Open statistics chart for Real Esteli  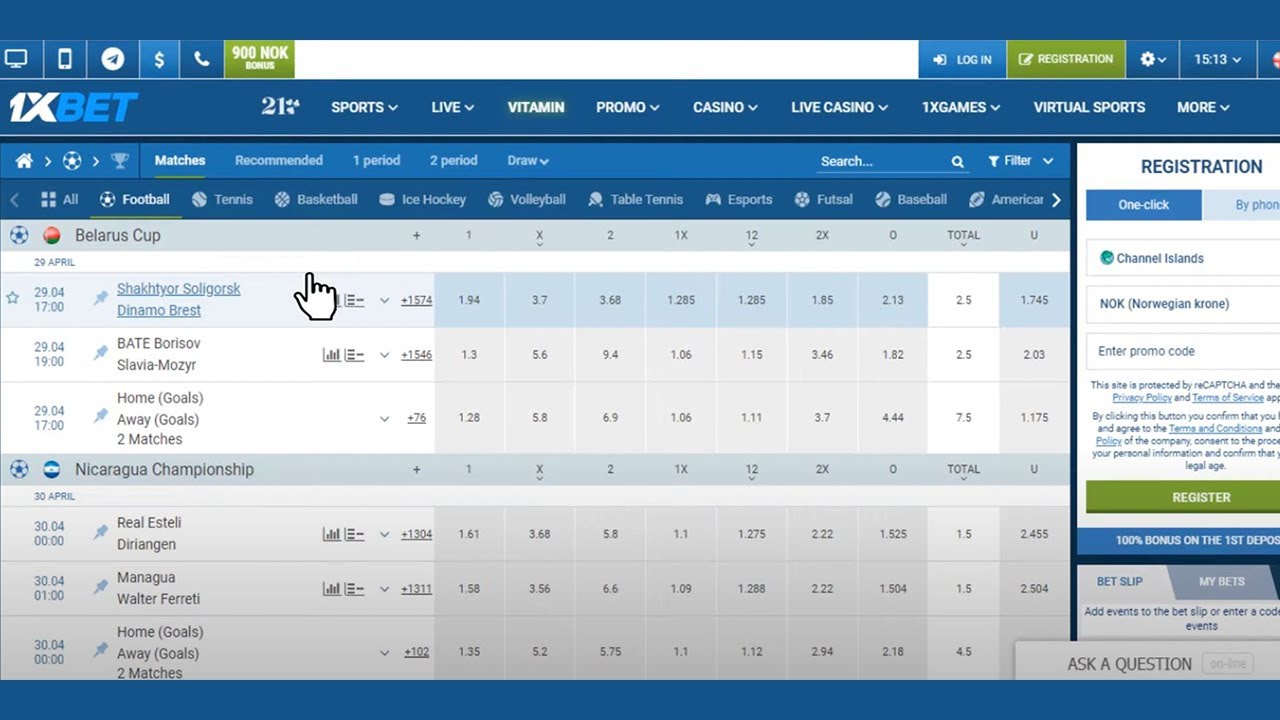(x=331, y=534)
